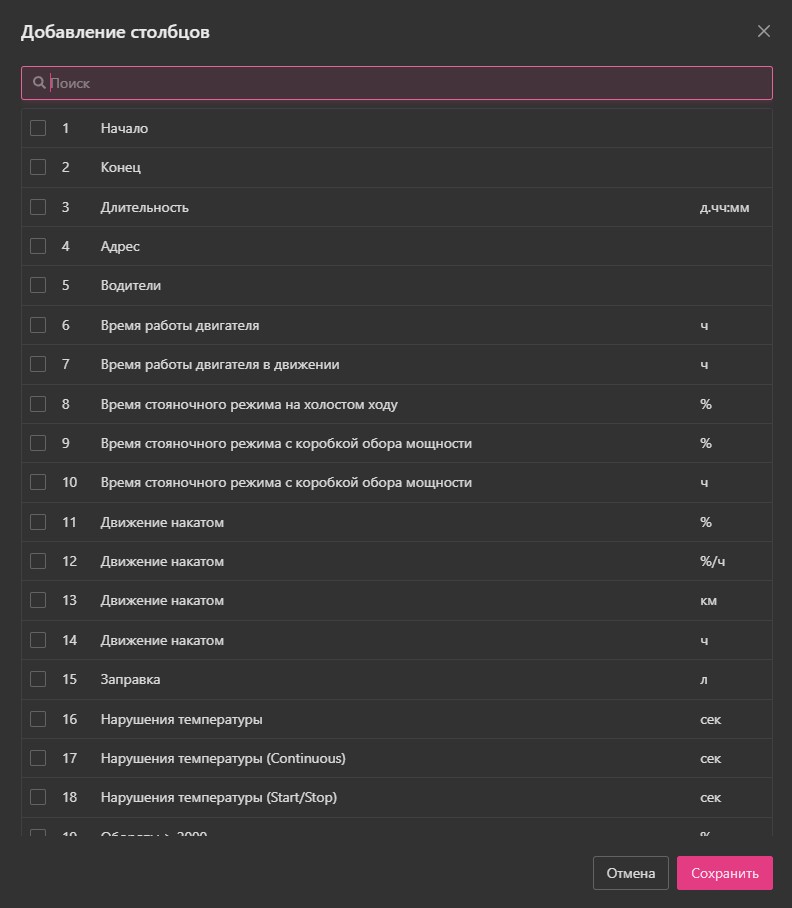Image resolution: width=792 pixels, height=908 pixels.
Task: Check the Заправка column checkbox
Action: pyautogui.click(x=38, y=679)
